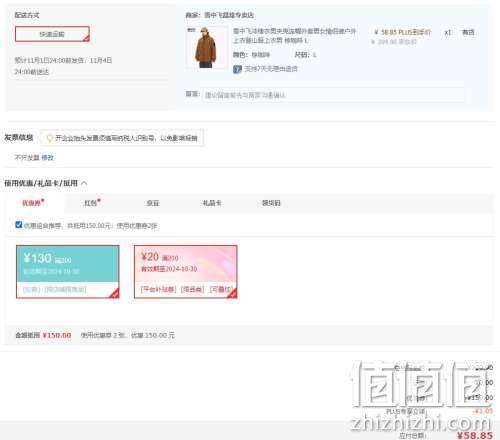Viewport: 500px width, 440px height.
Task: Open the 礼品卡 tab
Action: [212, 203]
